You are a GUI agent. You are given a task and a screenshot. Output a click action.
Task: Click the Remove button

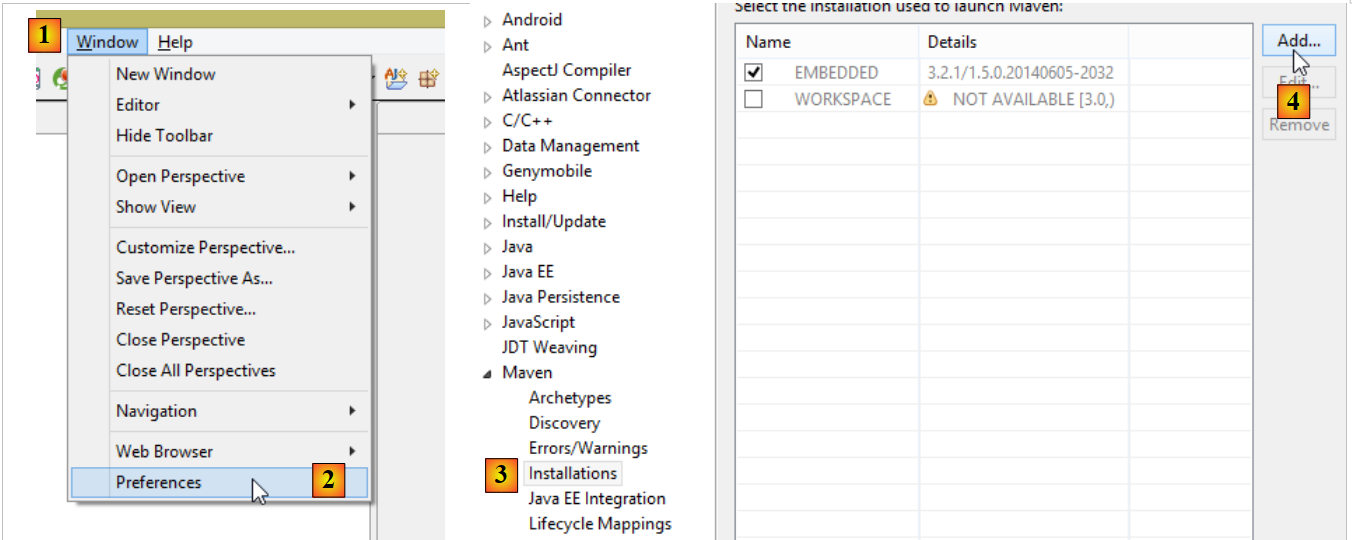[x=1299, y=125]
